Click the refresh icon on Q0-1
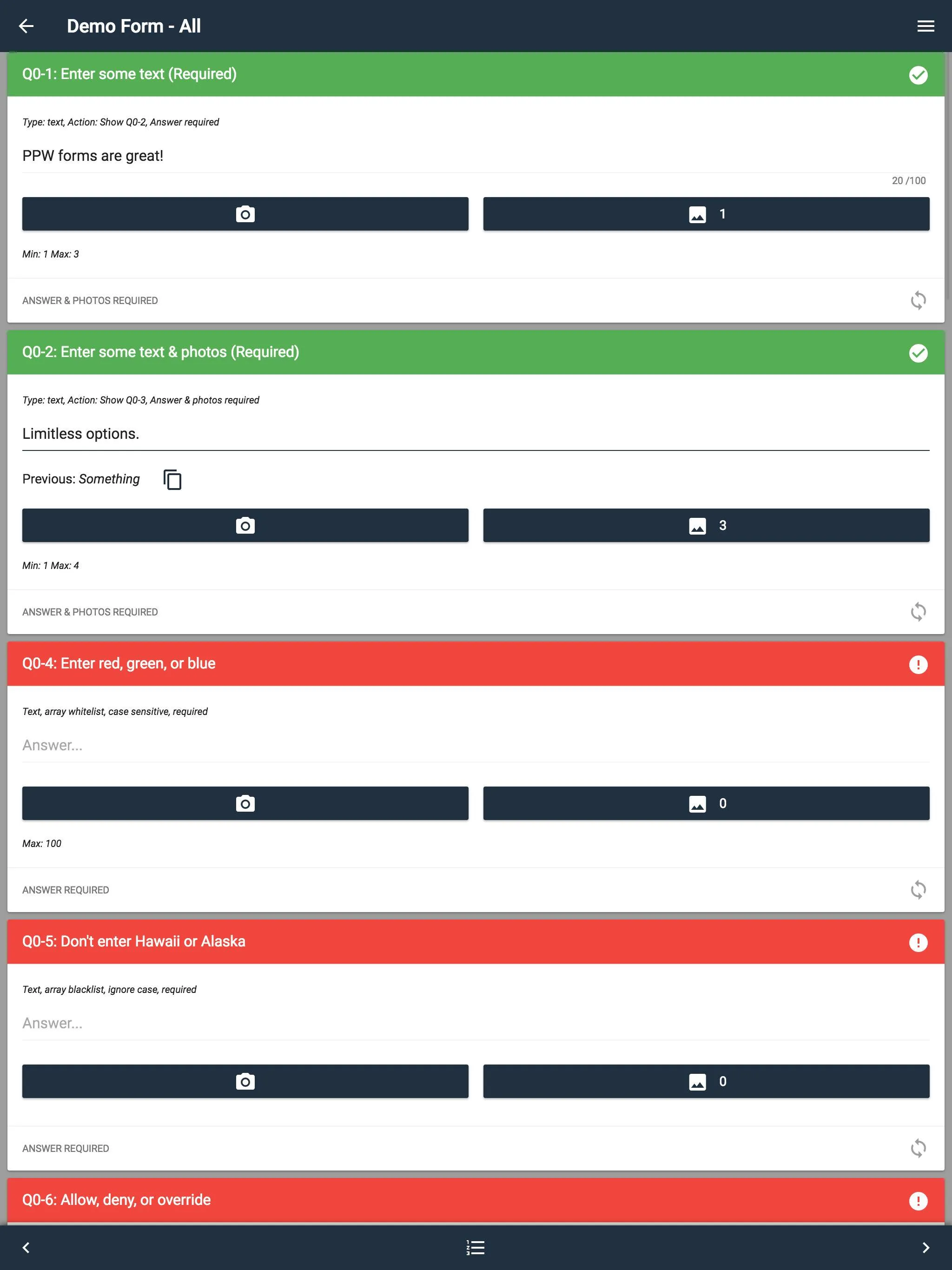This screenshot has width=952, height=1270. [x=918, y=299]
